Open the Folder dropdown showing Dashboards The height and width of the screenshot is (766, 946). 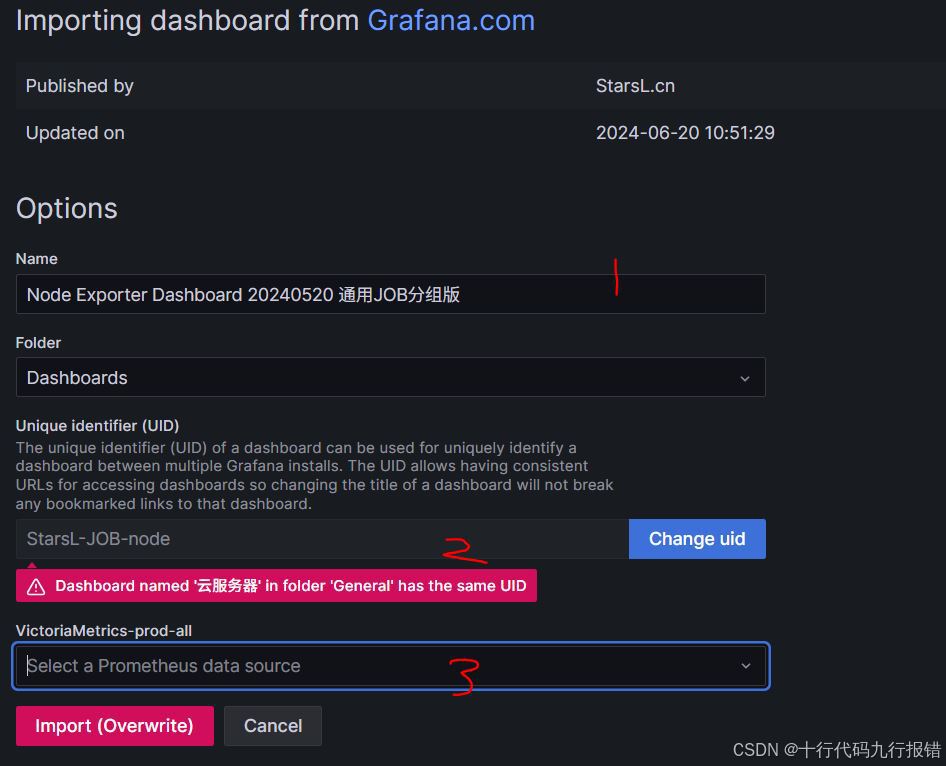[390, 378]
